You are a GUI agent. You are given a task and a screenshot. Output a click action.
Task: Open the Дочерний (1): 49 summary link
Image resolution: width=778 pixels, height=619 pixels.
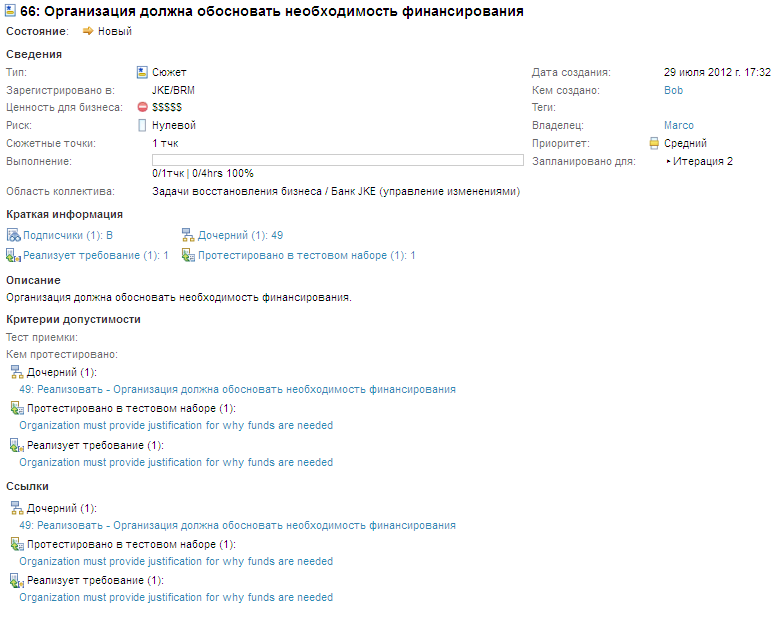tap(240, 235)
